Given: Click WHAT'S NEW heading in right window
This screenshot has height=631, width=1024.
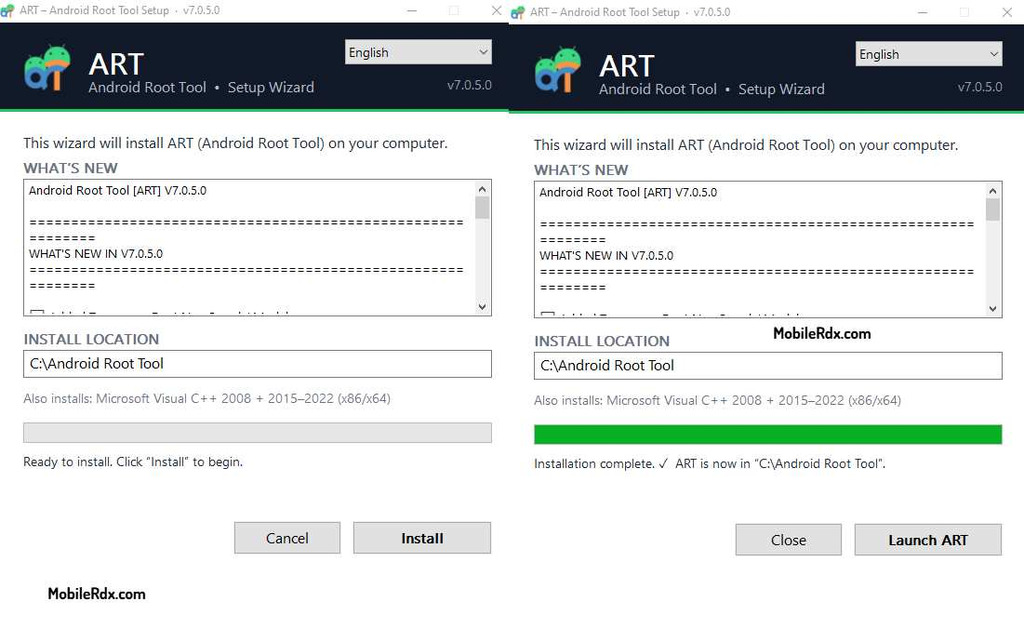Looking at the screenshot, I should point(581,170).
